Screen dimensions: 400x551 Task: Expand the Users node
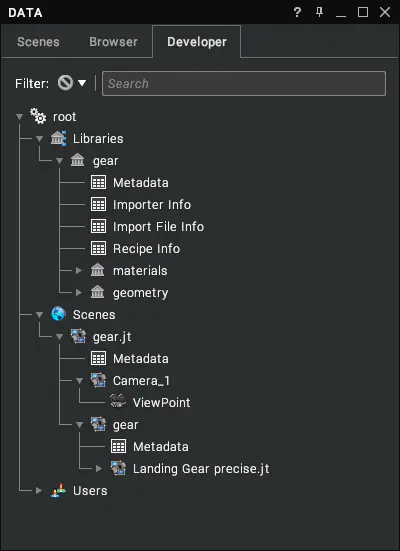click(x=39, y=490)
